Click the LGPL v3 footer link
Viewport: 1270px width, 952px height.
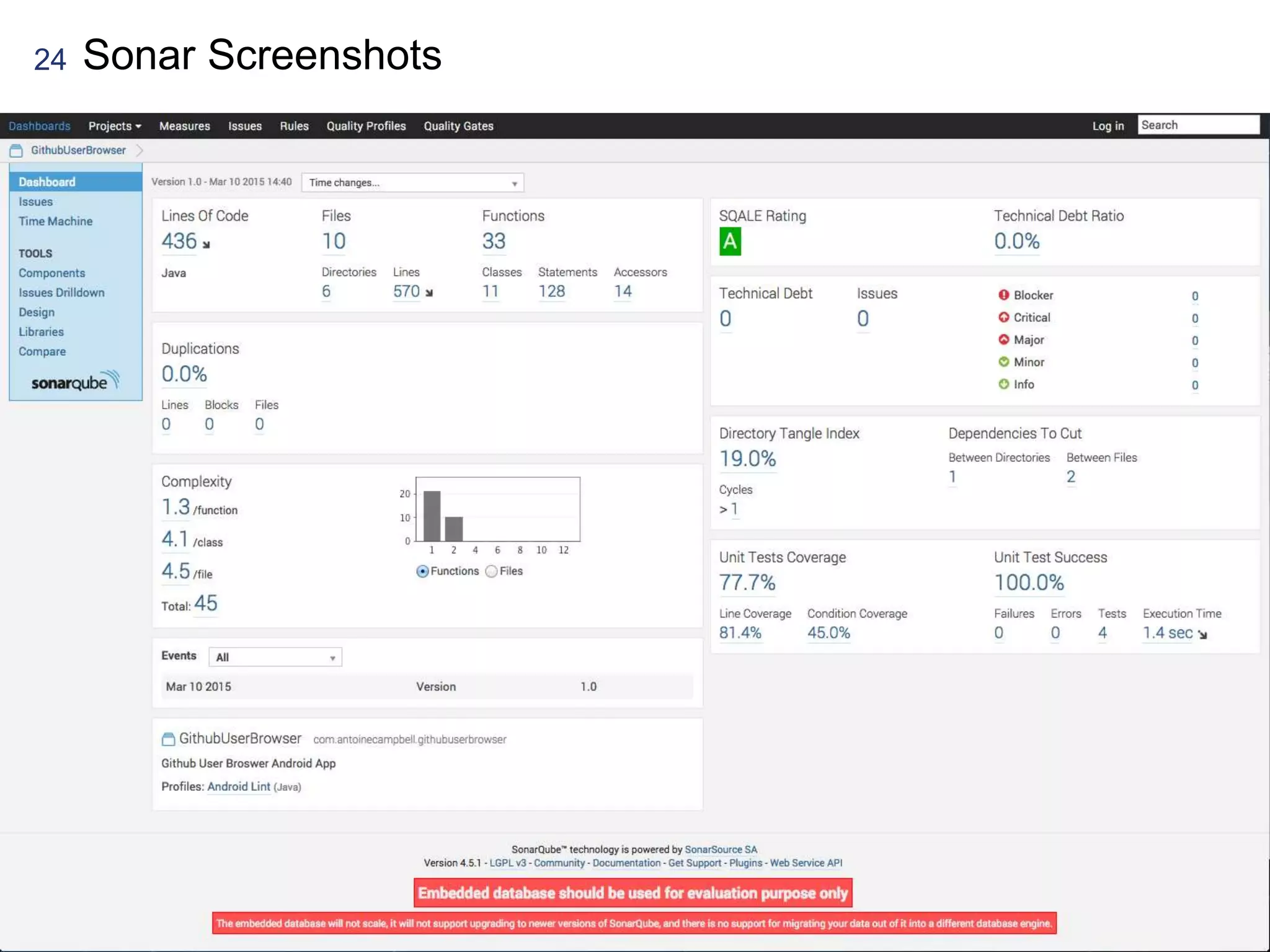click(508, 863)
